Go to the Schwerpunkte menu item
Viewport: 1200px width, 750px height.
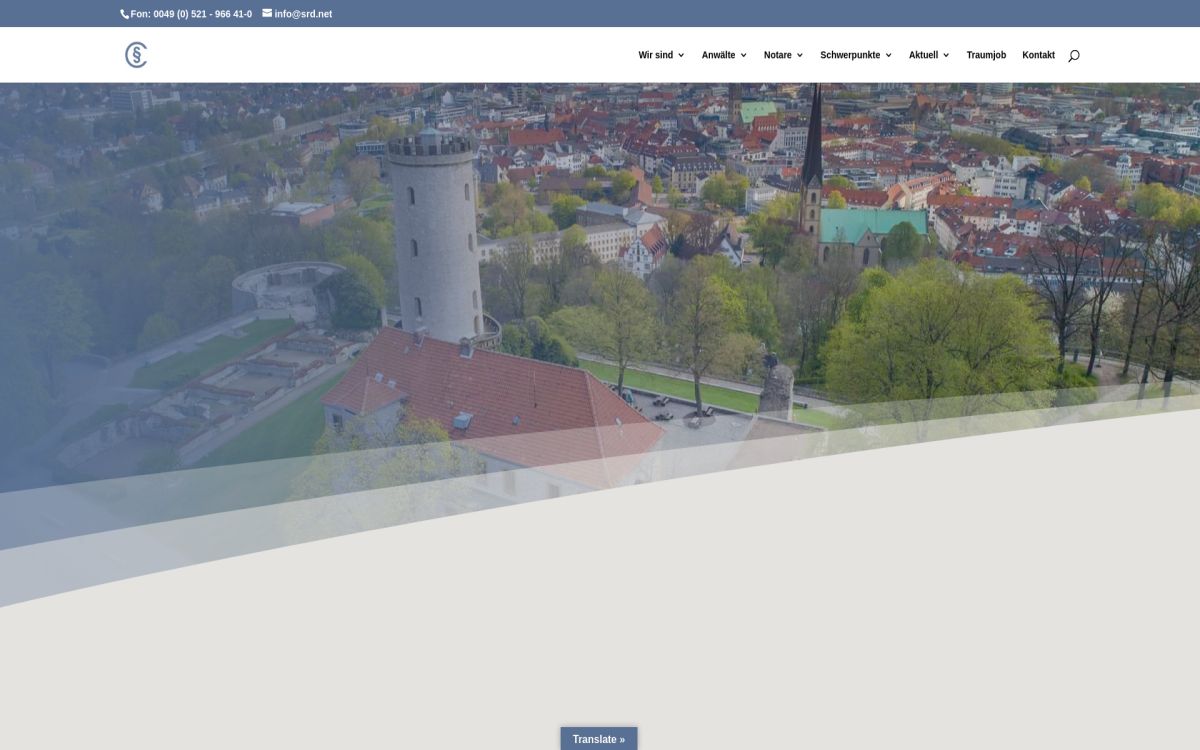click(x=850, y=55)
